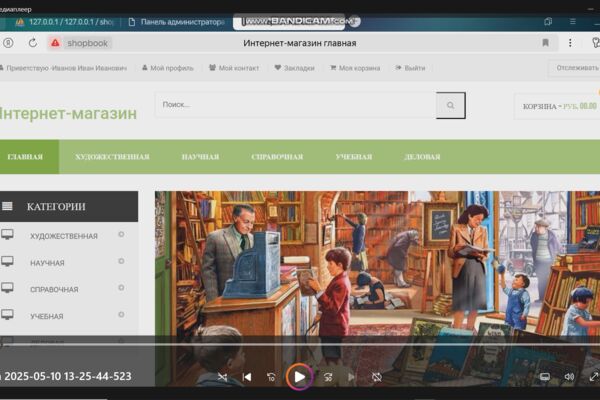Bookmark the page with the bookmark icon
This screenshot has width=600, height=400.
546,43
